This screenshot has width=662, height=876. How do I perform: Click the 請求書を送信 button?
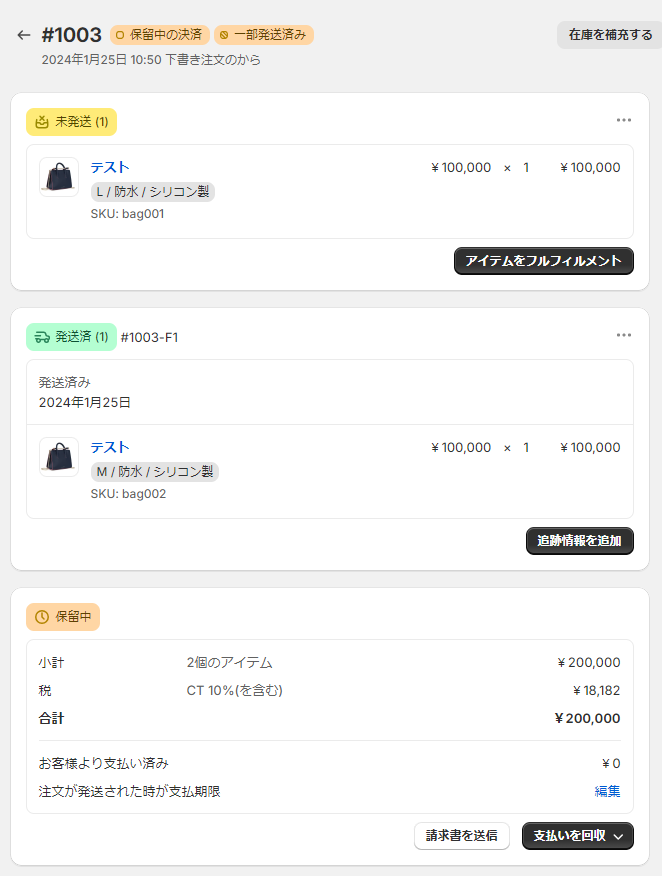(x=462, y=836)
